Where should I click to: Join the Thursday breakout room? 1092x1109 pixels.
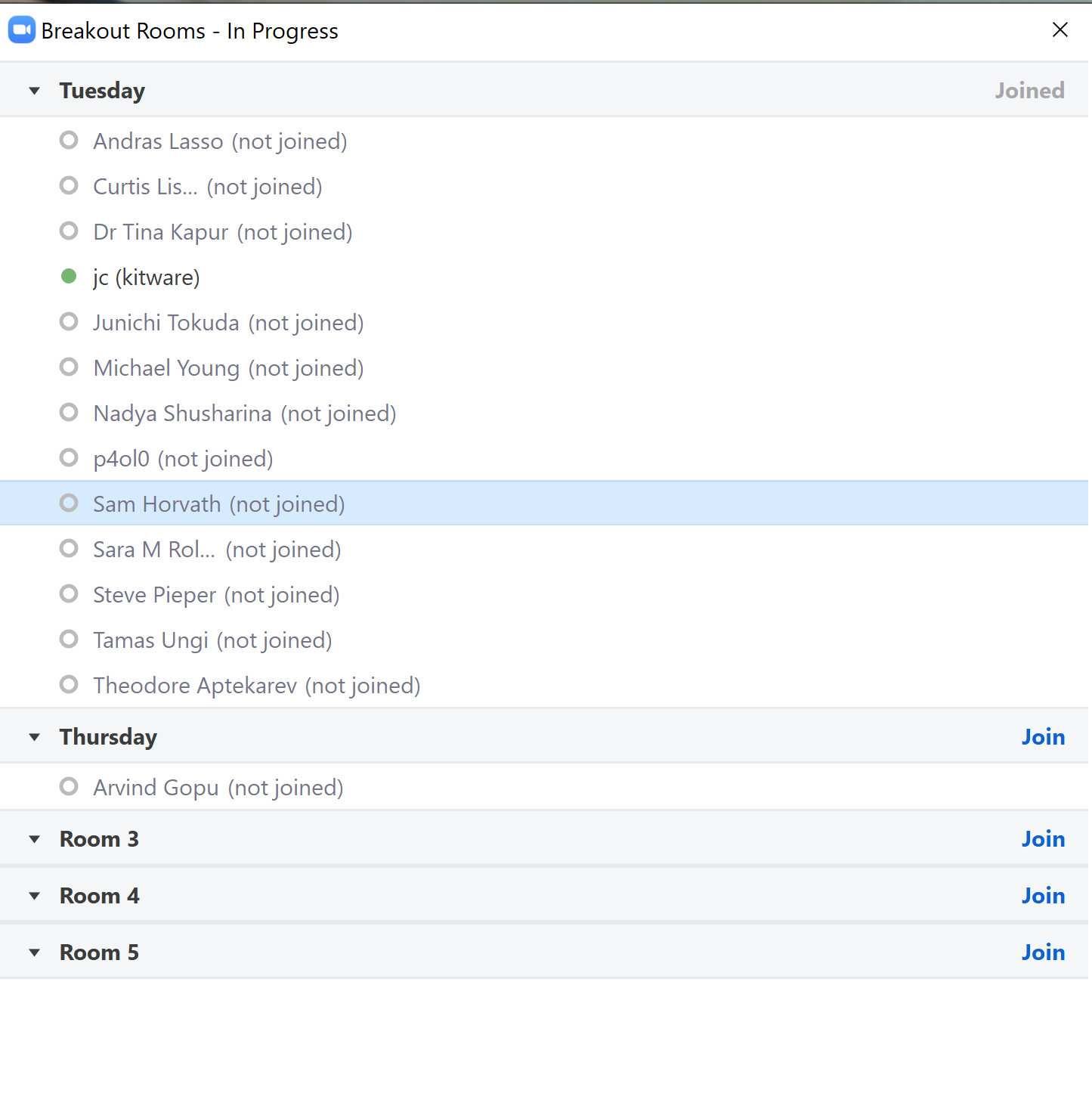1043,737
